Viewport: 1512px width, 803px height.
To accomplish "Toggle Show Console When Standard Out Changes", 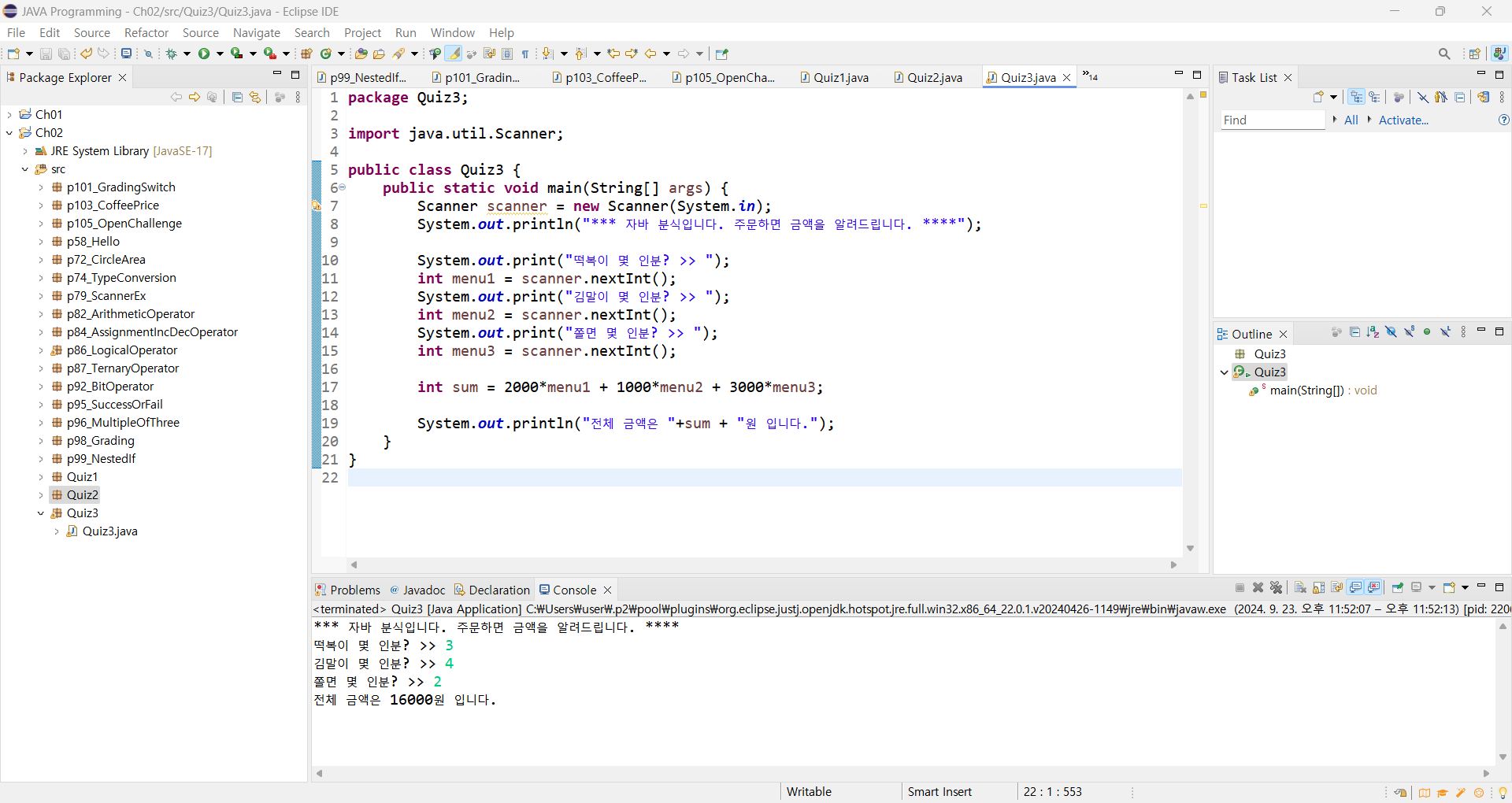I will (1355, 587).
